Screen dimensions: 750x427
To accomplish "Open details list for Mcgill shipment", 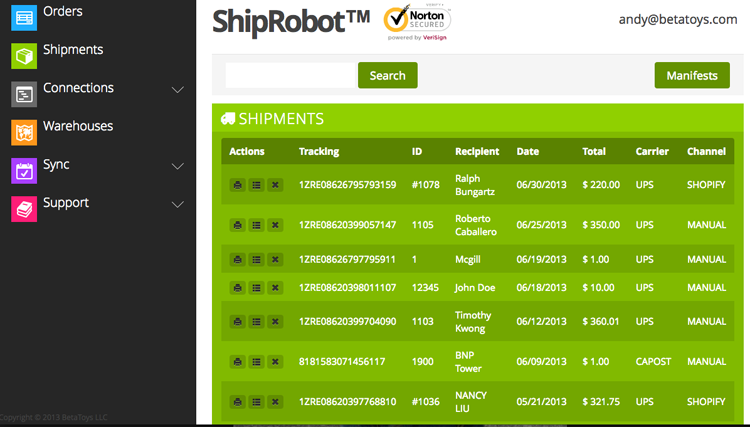I will tap(256, 260).
